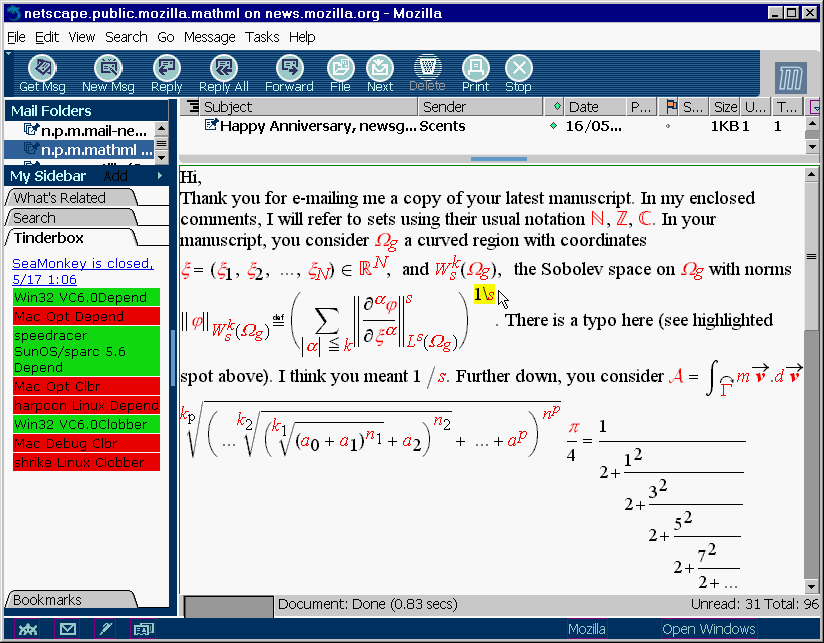Click the Mac Opt Depend entry
The height and width of the screenshot is (643, 824).
86,316
